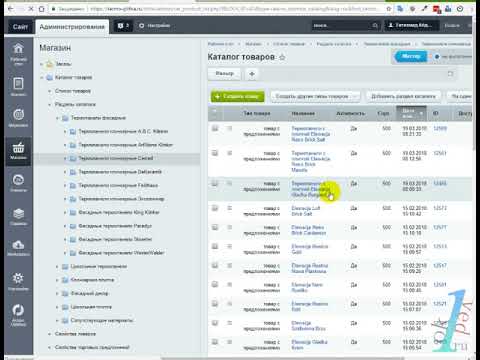
Task: Check the Retro Brick Cardamon product row
Action: [x=215, y=227]
